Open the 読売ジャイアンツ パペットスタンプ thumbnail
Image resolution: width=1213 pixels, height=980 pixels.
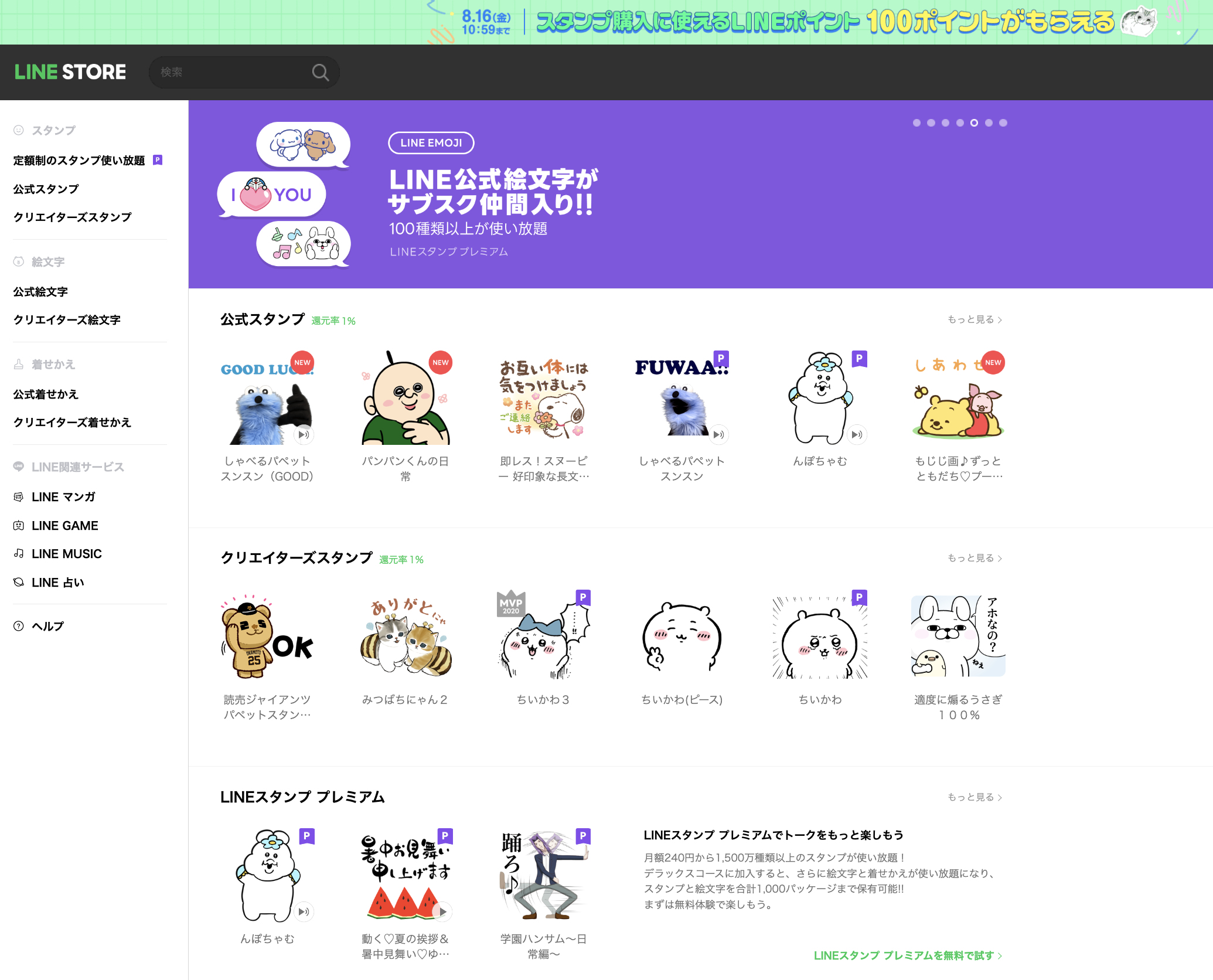point(267,637)
